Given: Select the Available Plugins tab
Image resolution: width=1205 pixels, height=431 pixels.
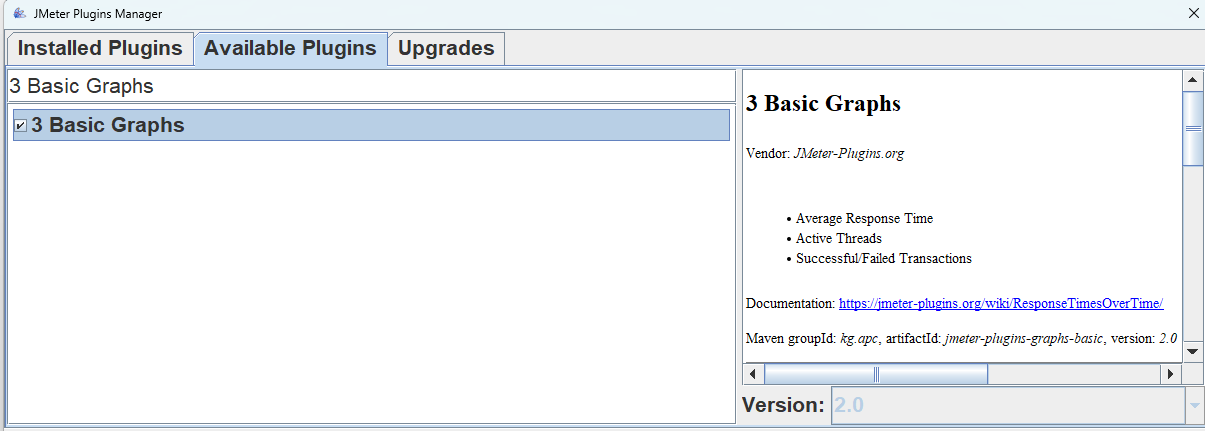Looking at the screenshot, I should coord(290,48).
